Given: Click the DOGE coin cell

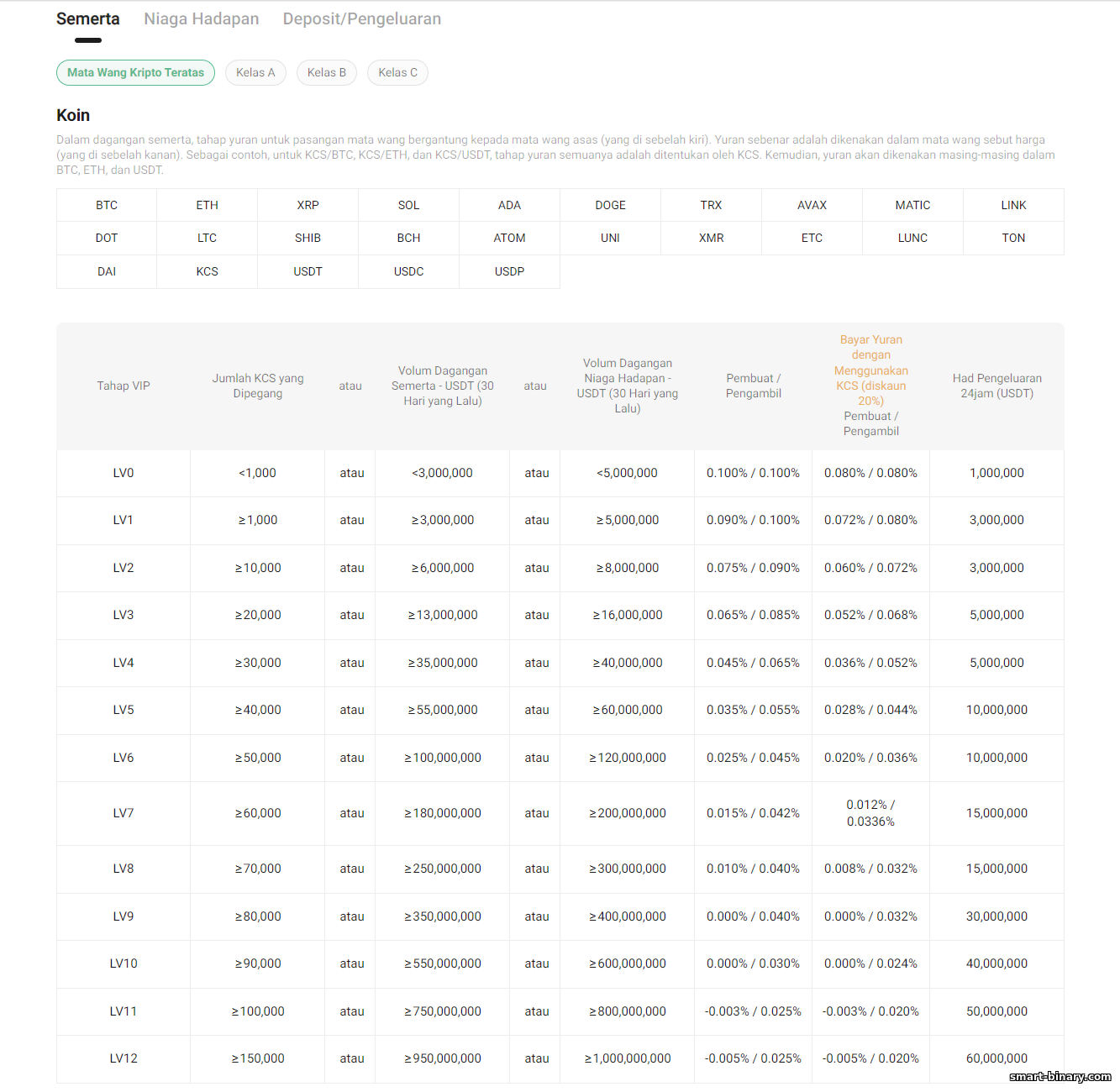Looking at the screenshot, I should pos(611,205).
